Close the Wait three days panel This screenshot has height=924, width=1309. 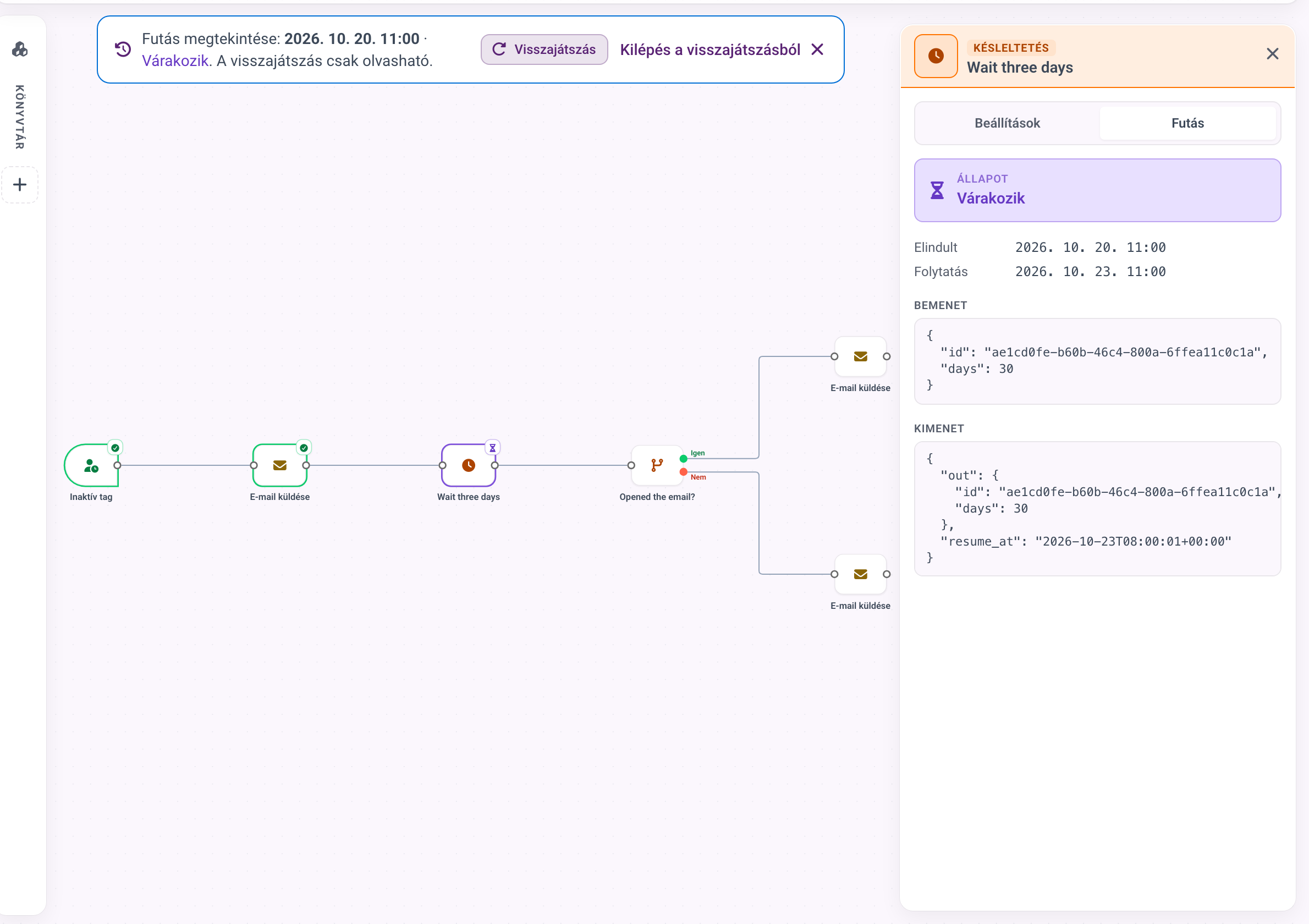1272,54
